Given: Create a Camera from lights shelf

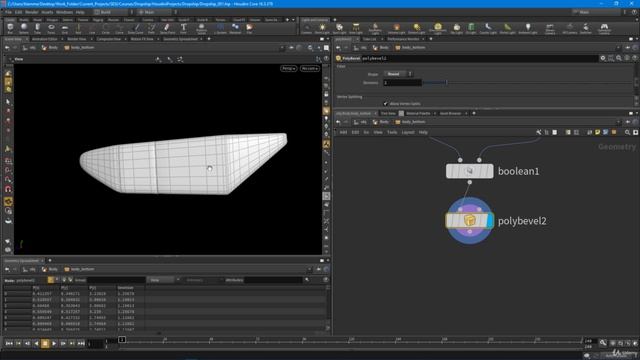Looking at the screenshot, I should [307, 29].
